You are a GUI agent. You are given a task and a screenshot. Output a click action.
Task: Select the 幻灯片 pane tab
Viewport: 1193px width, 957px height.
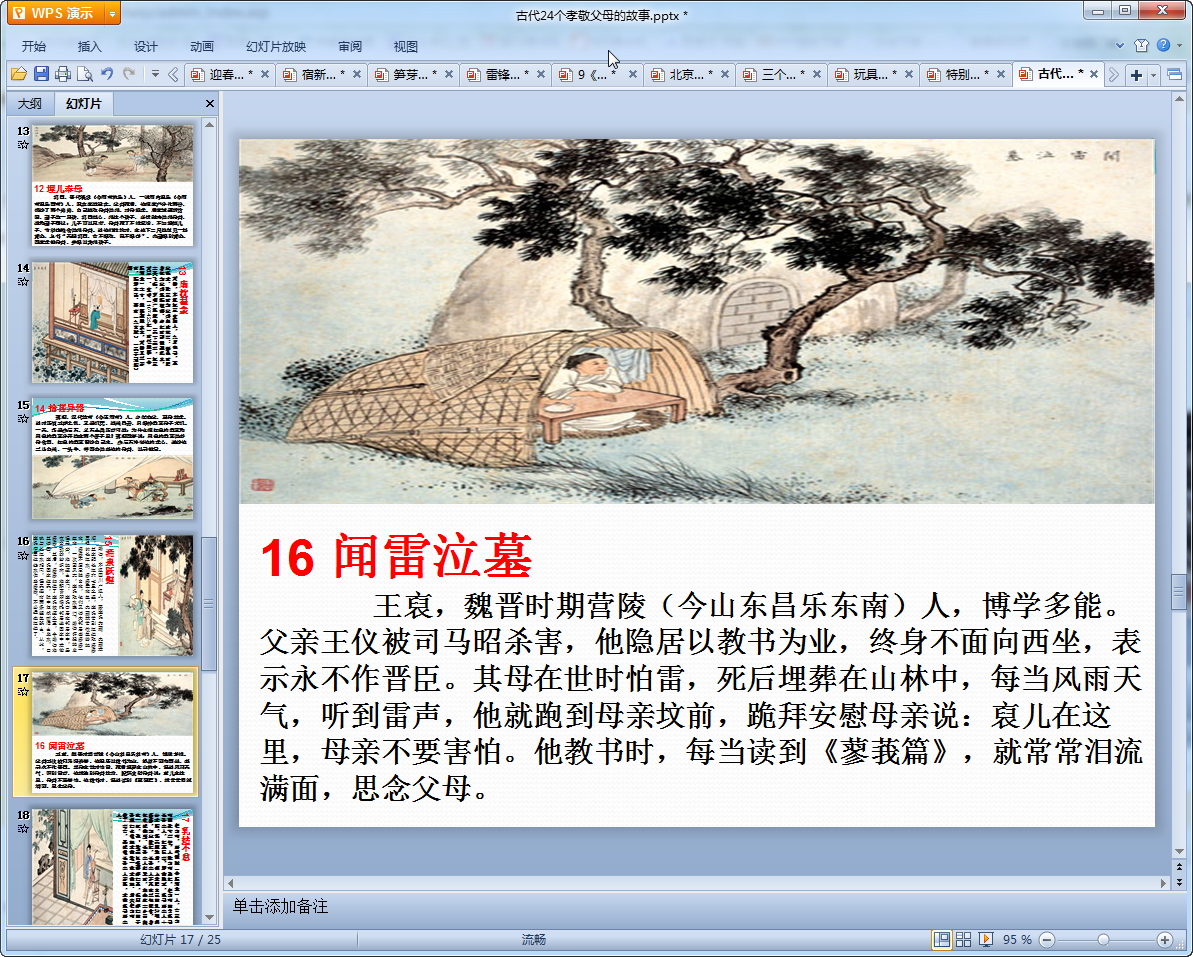[83, 103]
